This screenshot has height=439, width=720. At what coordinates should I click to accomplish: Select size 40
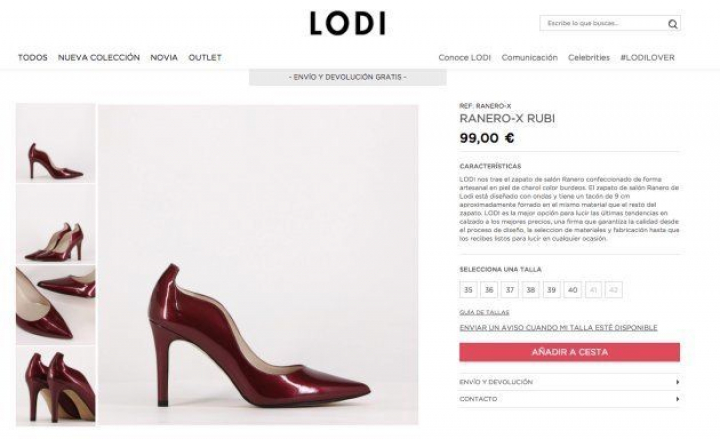(572, 290)
